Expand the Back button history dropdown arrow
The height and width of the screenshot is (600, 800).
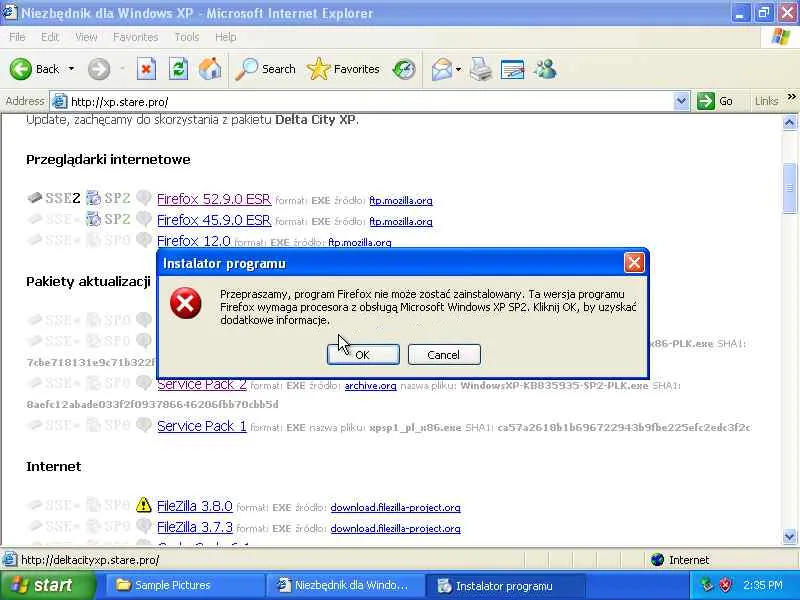(71, 69)
